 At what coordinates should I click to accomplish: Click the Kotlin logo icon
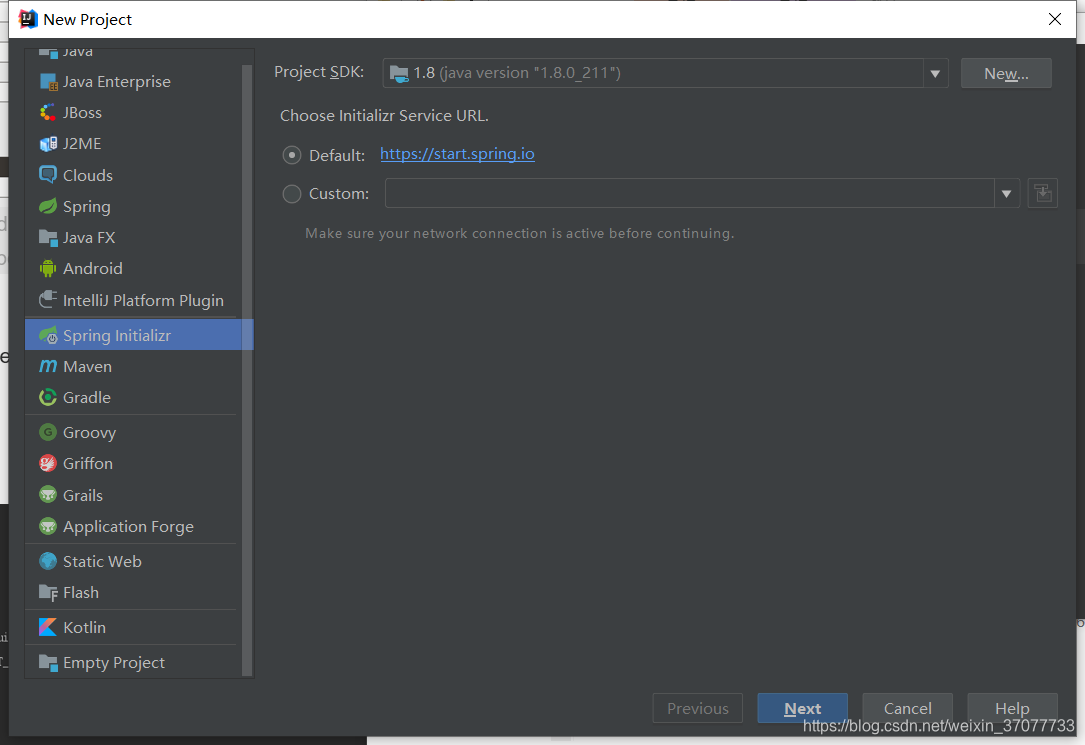[48, 627]
